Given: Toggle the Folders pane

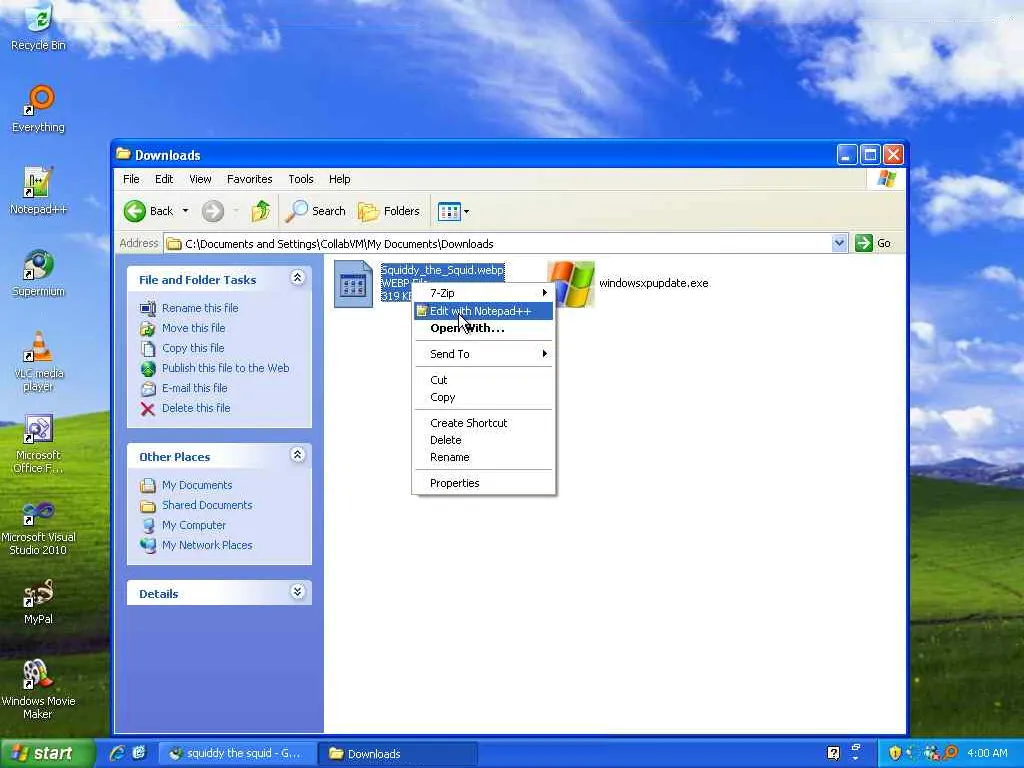Looking at the screenshot, I should point(389,211).
